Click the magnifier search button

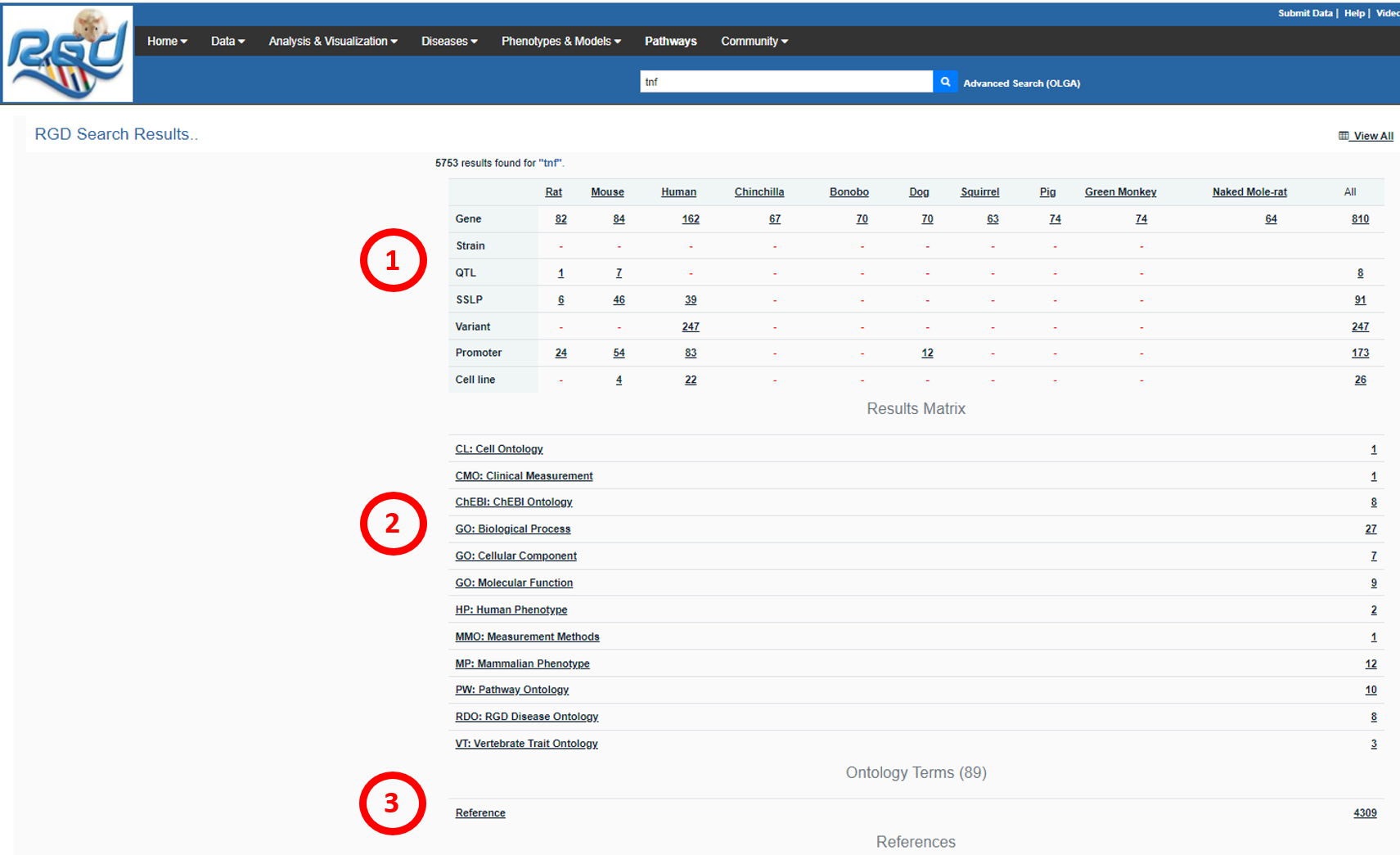point(945,82)
